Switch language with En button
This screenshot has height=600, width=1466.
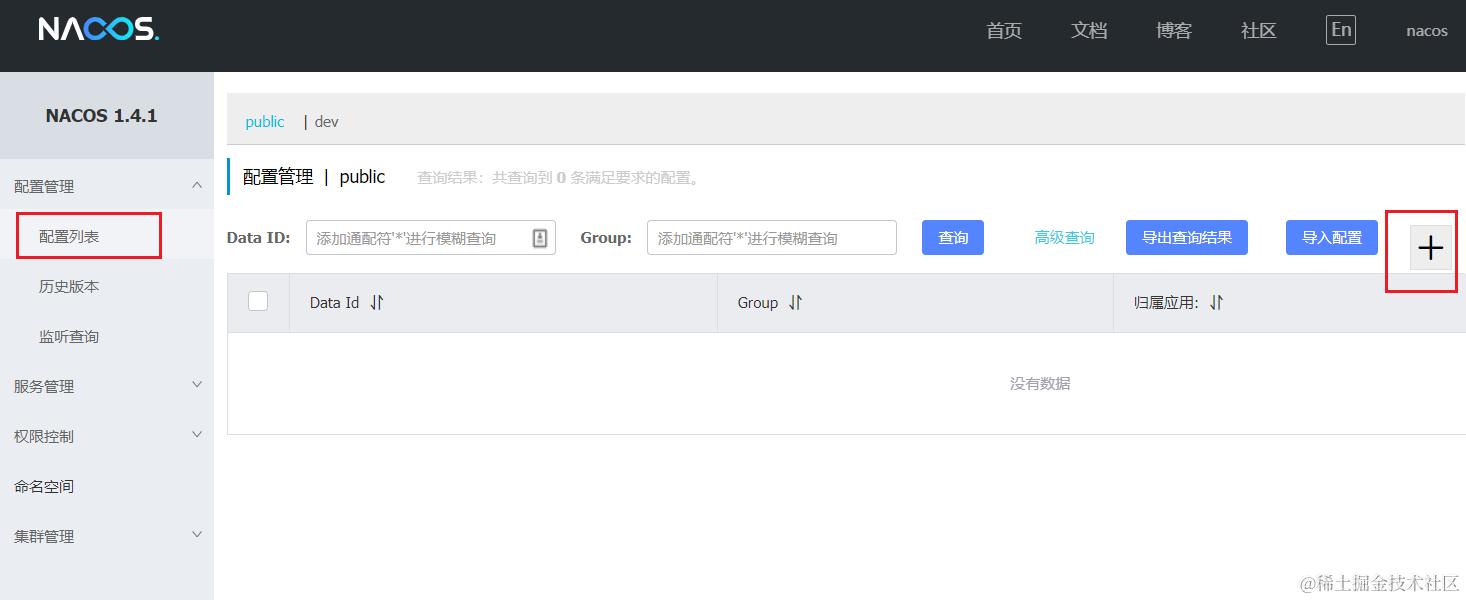[1341, 30]
